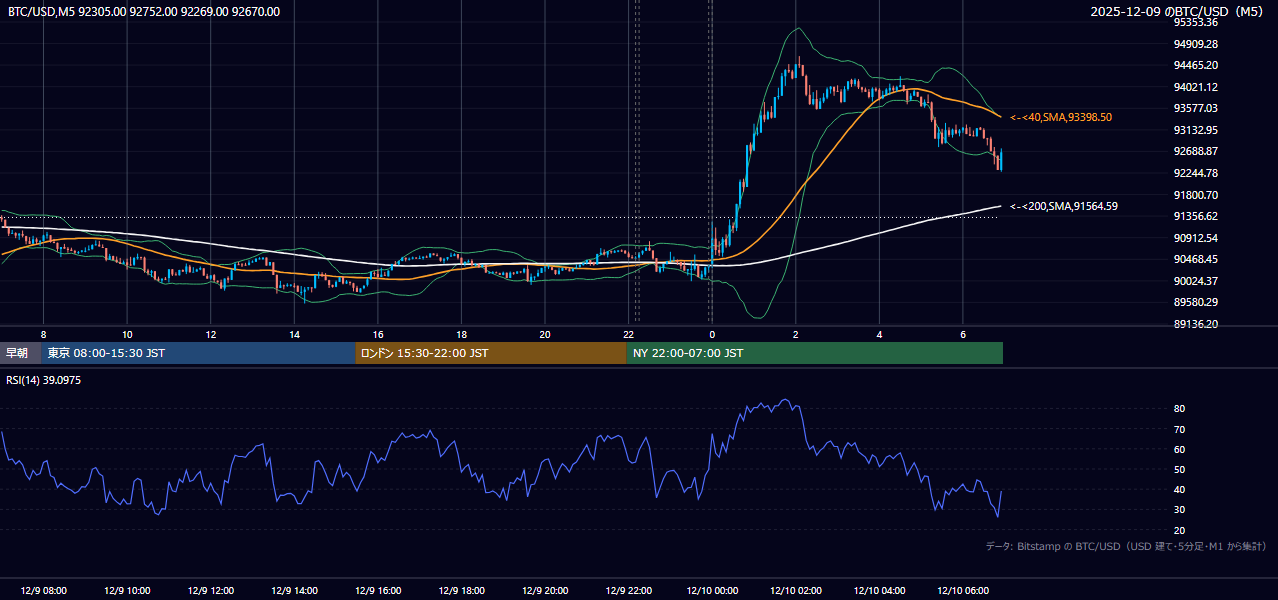Select the 200 SMA 91564.59 label
Screen dimensions: 1278x600
coord(1064,206)
